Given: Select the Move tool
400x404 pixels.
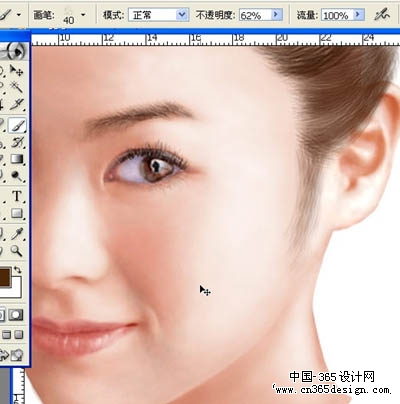Looking at the screenshot, I should click(16, 70).
